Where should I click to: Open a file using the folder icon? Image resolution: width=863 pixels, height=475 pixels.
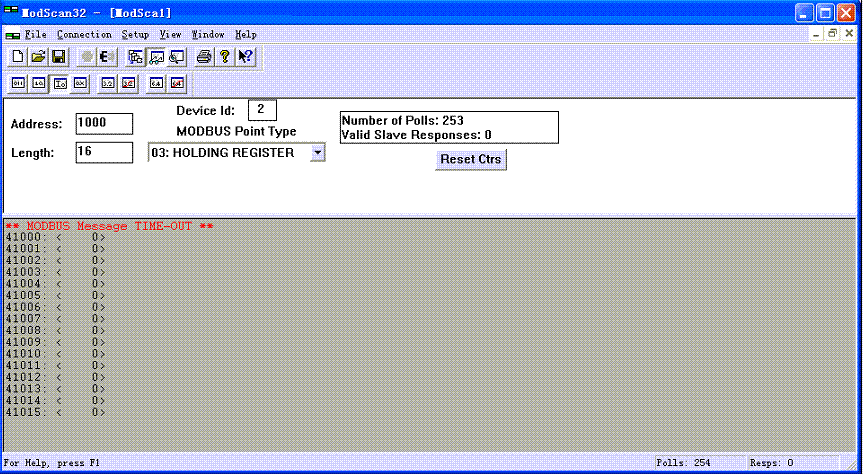(38, 57)
